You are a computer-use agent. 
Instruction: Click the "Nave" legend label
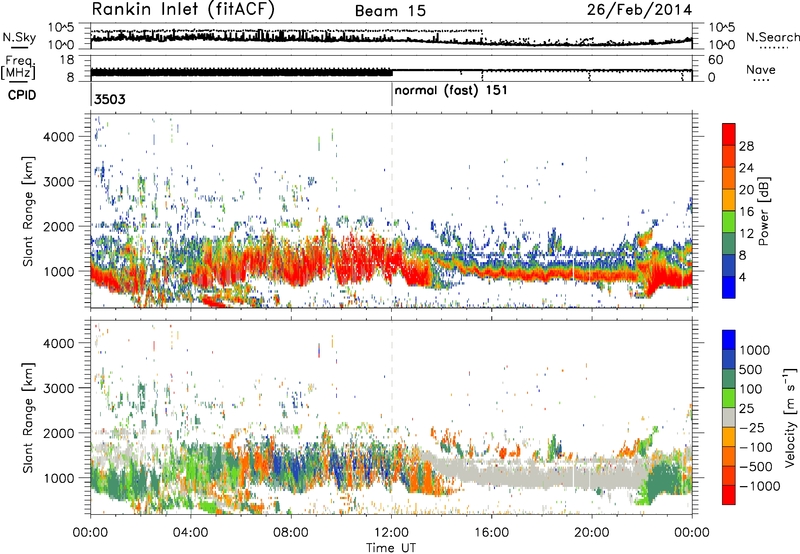point(761,69)
